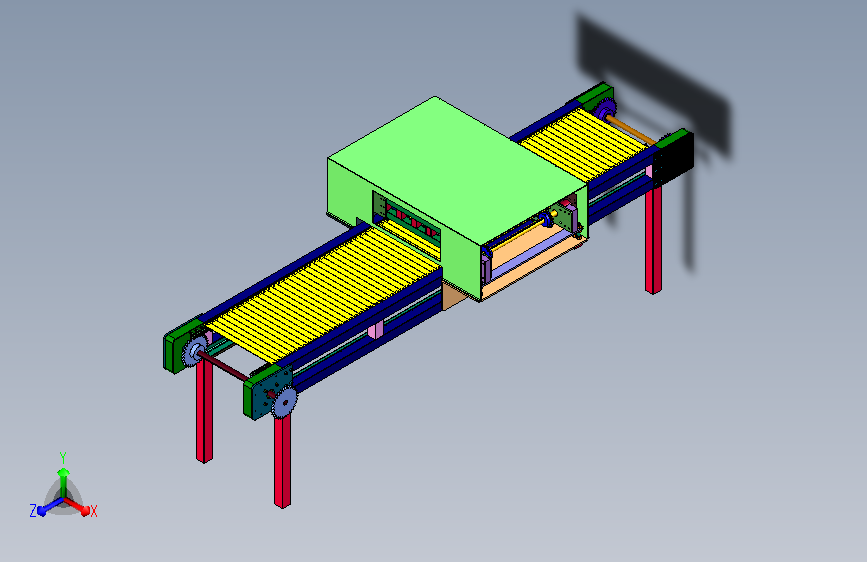Pick the large sprocket gear on the front teal end plate
The height and width of the screenshot is (562, 867).
284,402
